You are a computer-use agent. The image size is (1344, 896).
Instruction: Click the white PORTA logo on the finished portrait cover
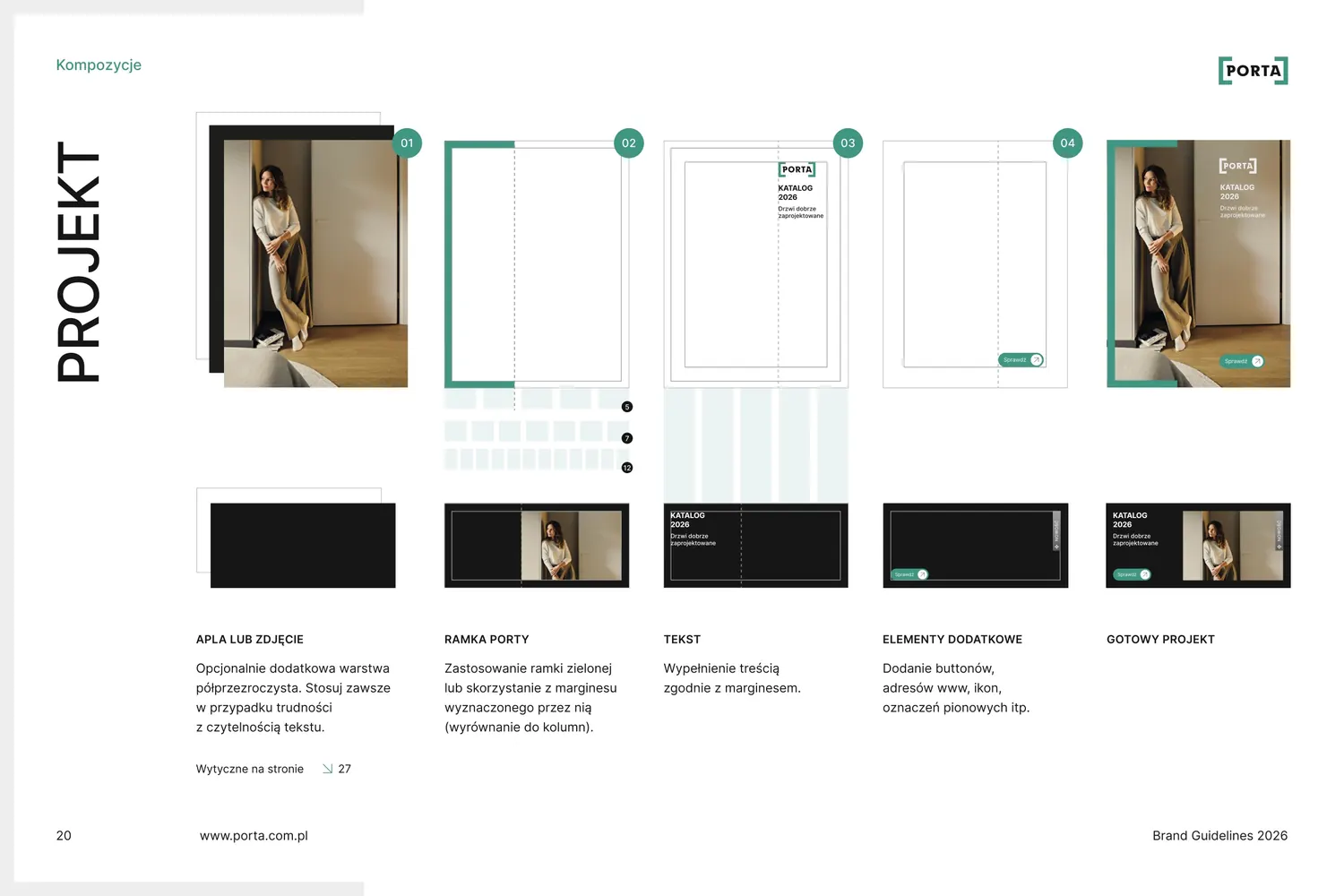[1237, 166]
